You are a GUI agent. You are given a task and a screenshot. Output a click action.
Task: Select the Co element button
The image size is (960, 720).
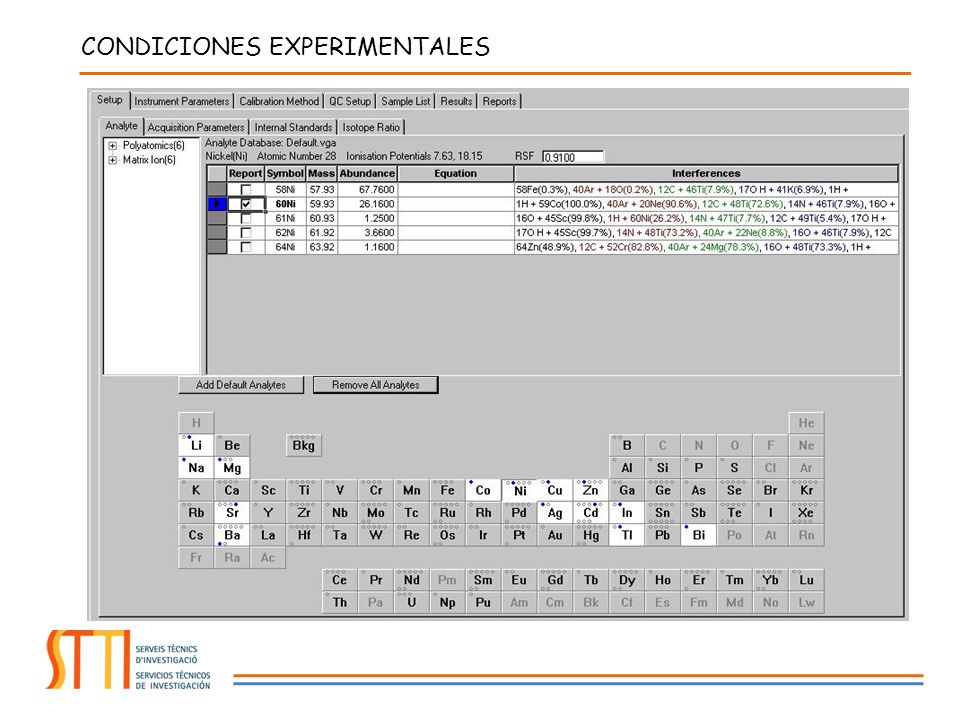click(483, 490)
